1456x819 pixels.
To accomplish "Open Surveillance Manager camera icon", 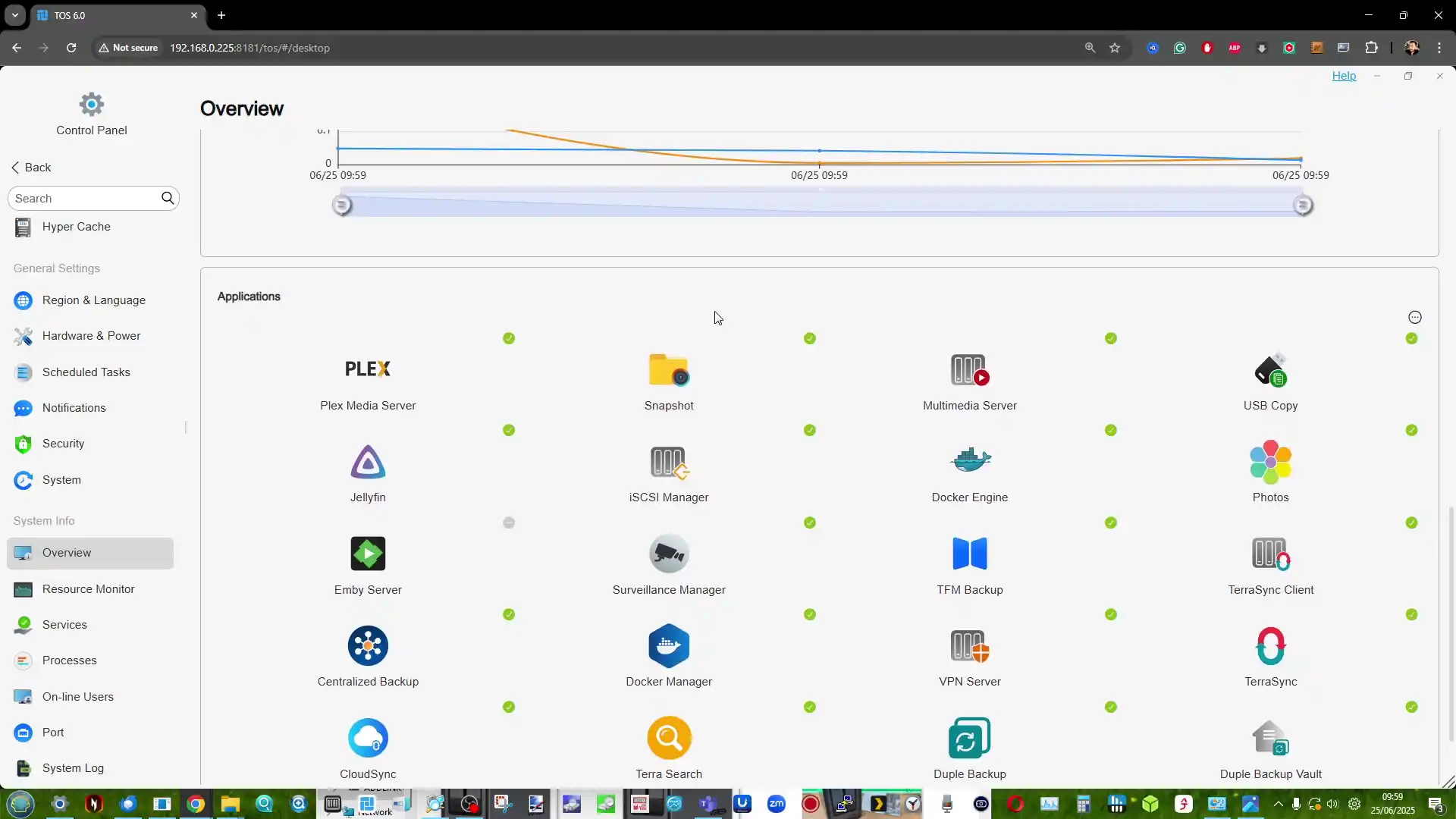I will pos(669,554).
